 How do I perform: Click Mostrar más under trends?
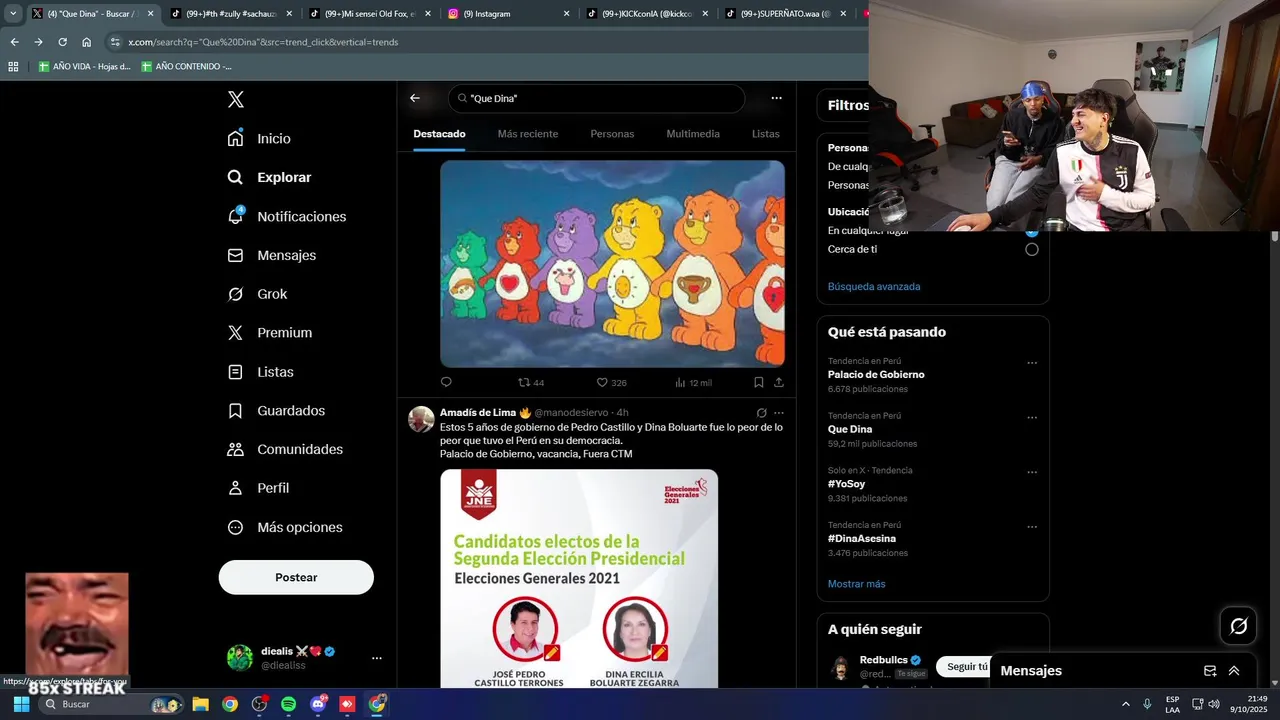[856, 584]
